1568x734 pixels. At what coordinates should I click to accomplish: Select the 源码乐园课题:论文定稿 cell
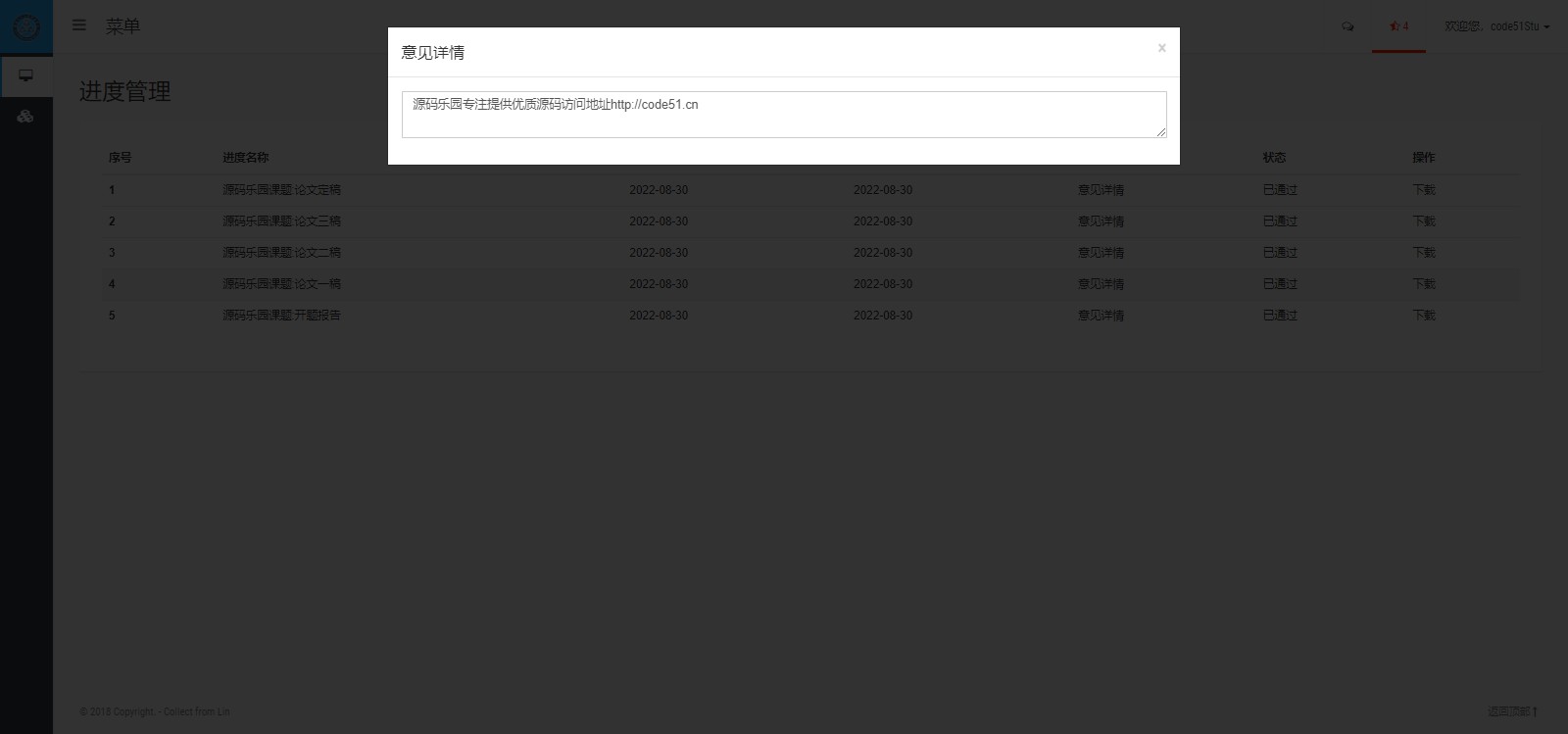pos(281,190)
